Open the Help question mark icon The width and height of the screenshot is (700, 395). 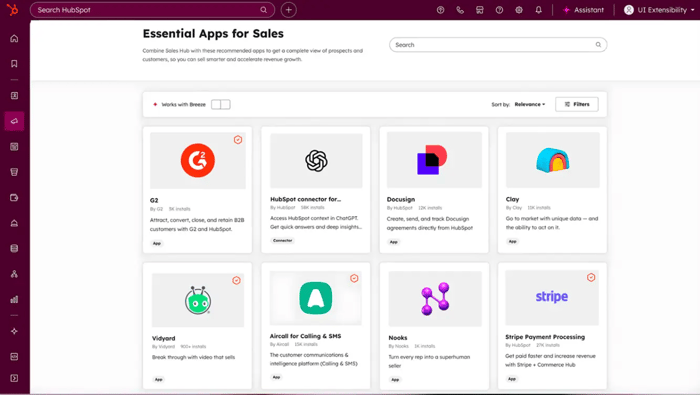(500, 10)
